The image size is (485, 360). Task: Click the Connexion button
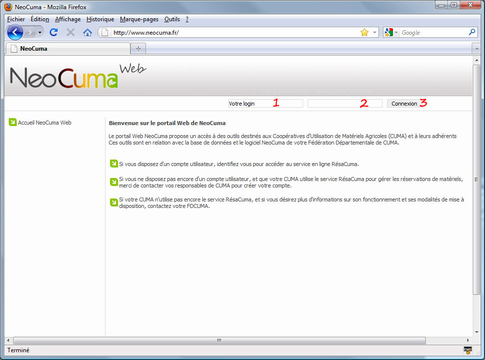click(x=404, y=104)
